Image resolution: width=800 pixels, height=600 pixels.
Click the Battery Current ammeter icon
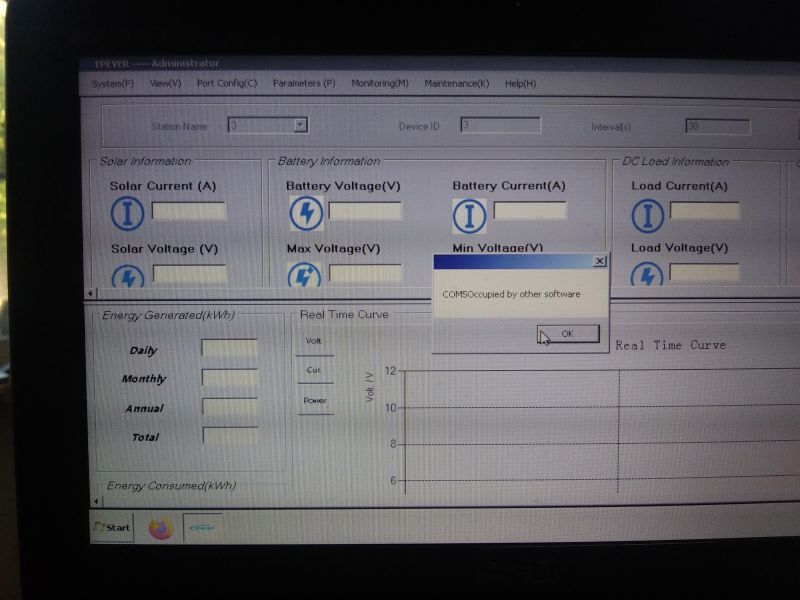(x=469, y=216)
